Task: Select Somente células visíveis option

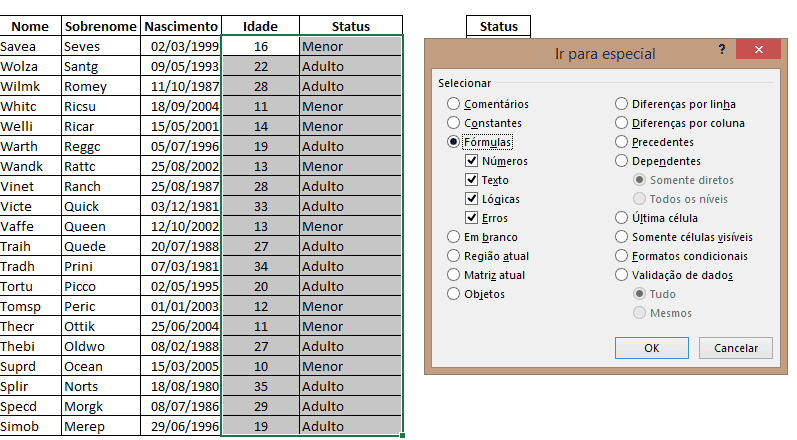Action: tap(622, 237)
